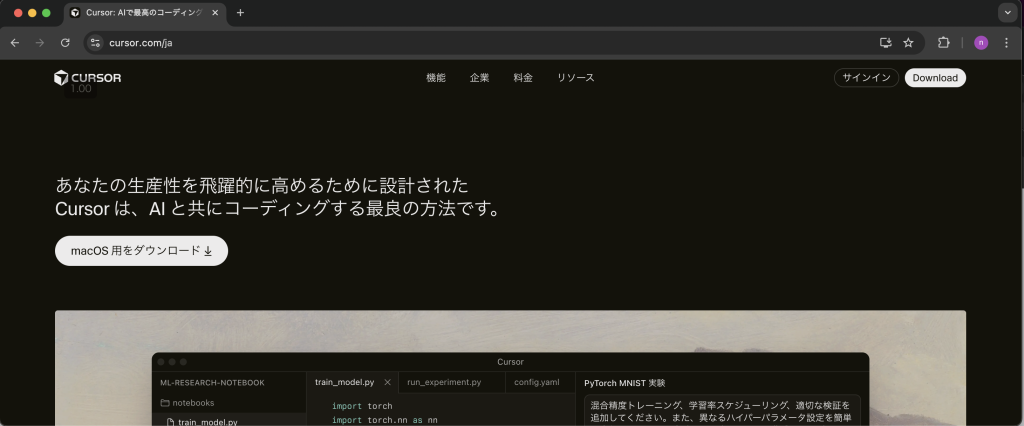Viewport: 1024px width, 426px height.
Task: Click the install app icon in address bar
Action: pyautogui.click(x=885, y=43)
